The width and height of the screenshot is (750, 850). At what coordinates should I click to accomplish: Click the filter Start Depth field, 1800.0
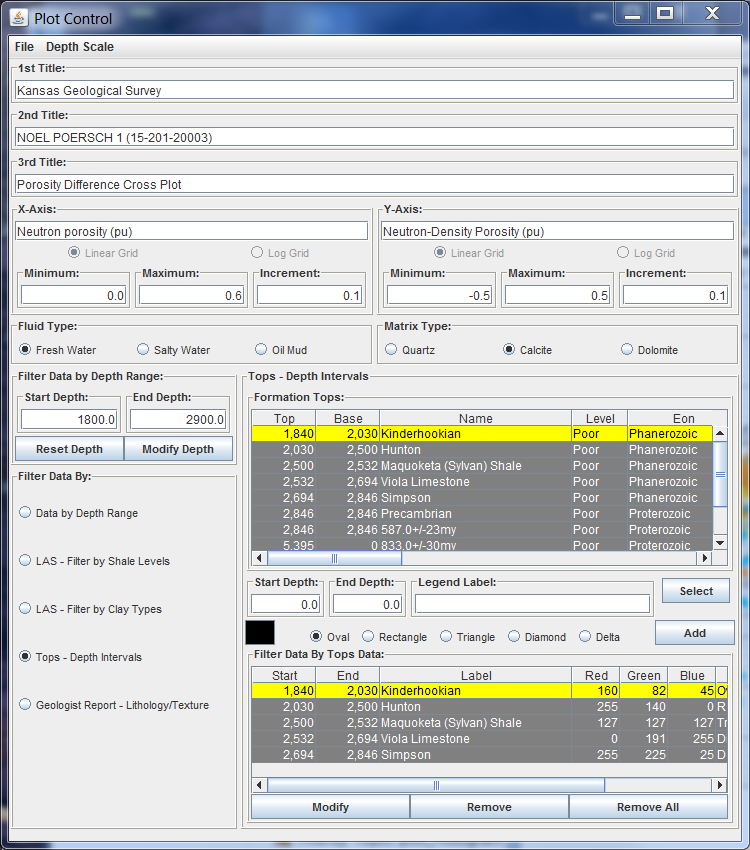(69, 420)
